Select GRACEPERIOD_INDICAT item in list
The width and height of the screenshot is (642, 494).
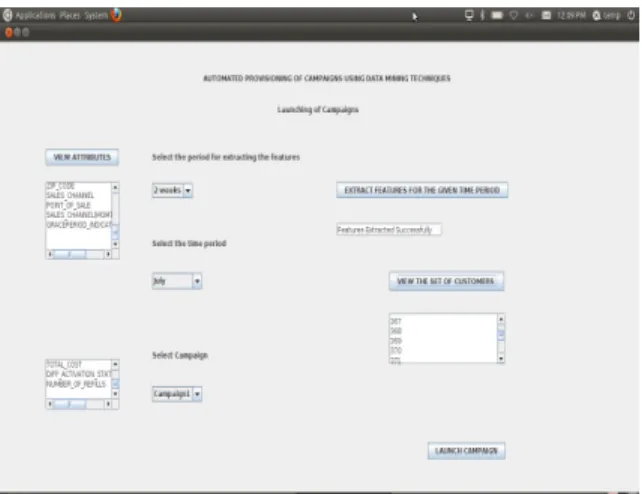[78, 225]
